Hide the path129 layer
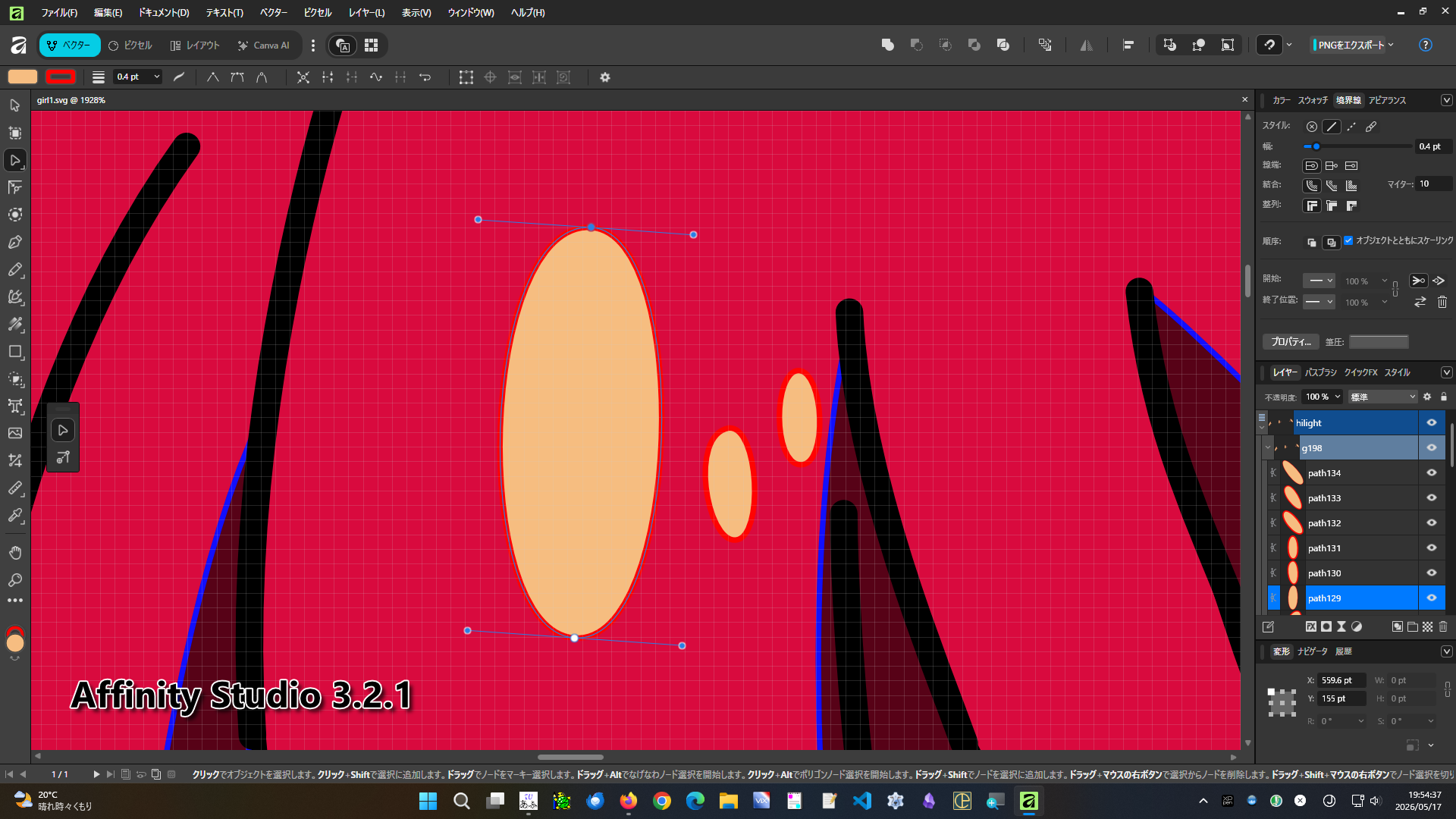Screen dimensions: 1456x819 [x=1432, y=598]
